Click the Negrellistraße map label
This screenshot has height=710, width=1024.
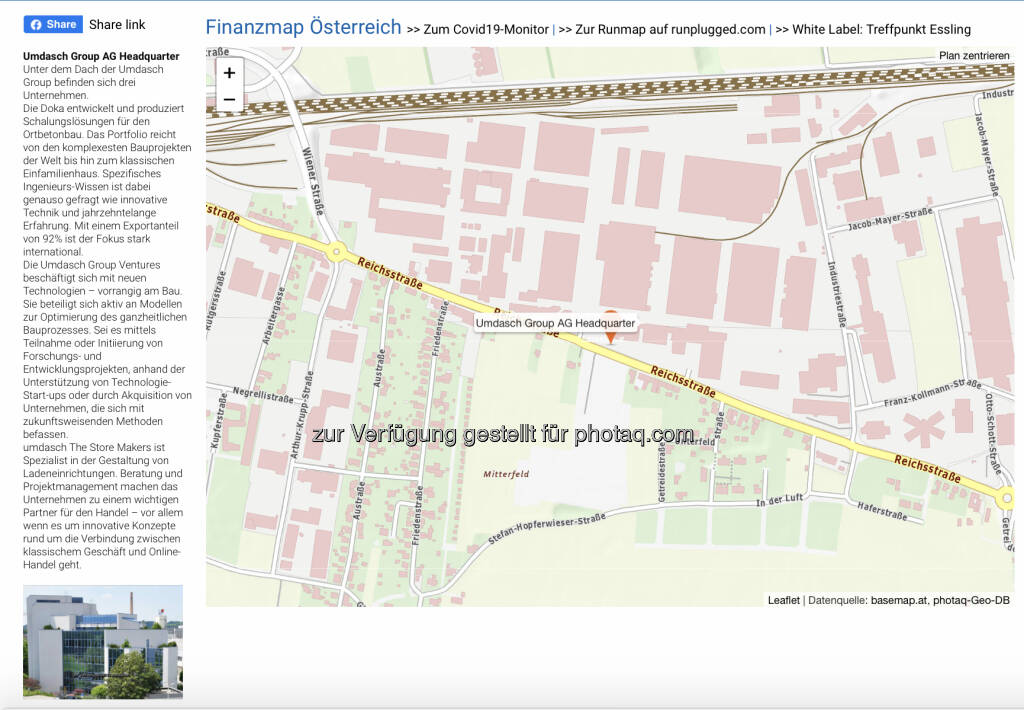tap(263, 395)
